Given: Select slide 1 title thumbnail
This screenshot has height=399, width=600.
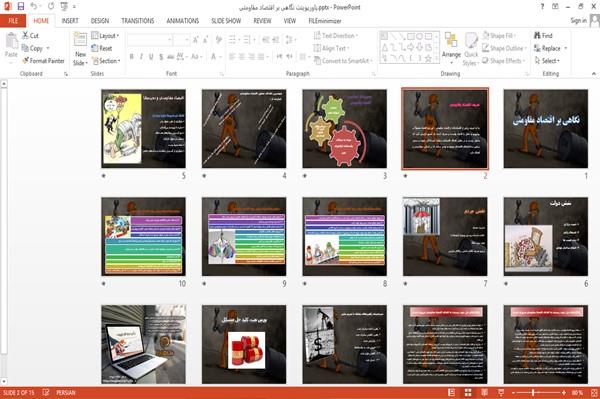Looking at the screenshot, I should (x=546, y=129).
